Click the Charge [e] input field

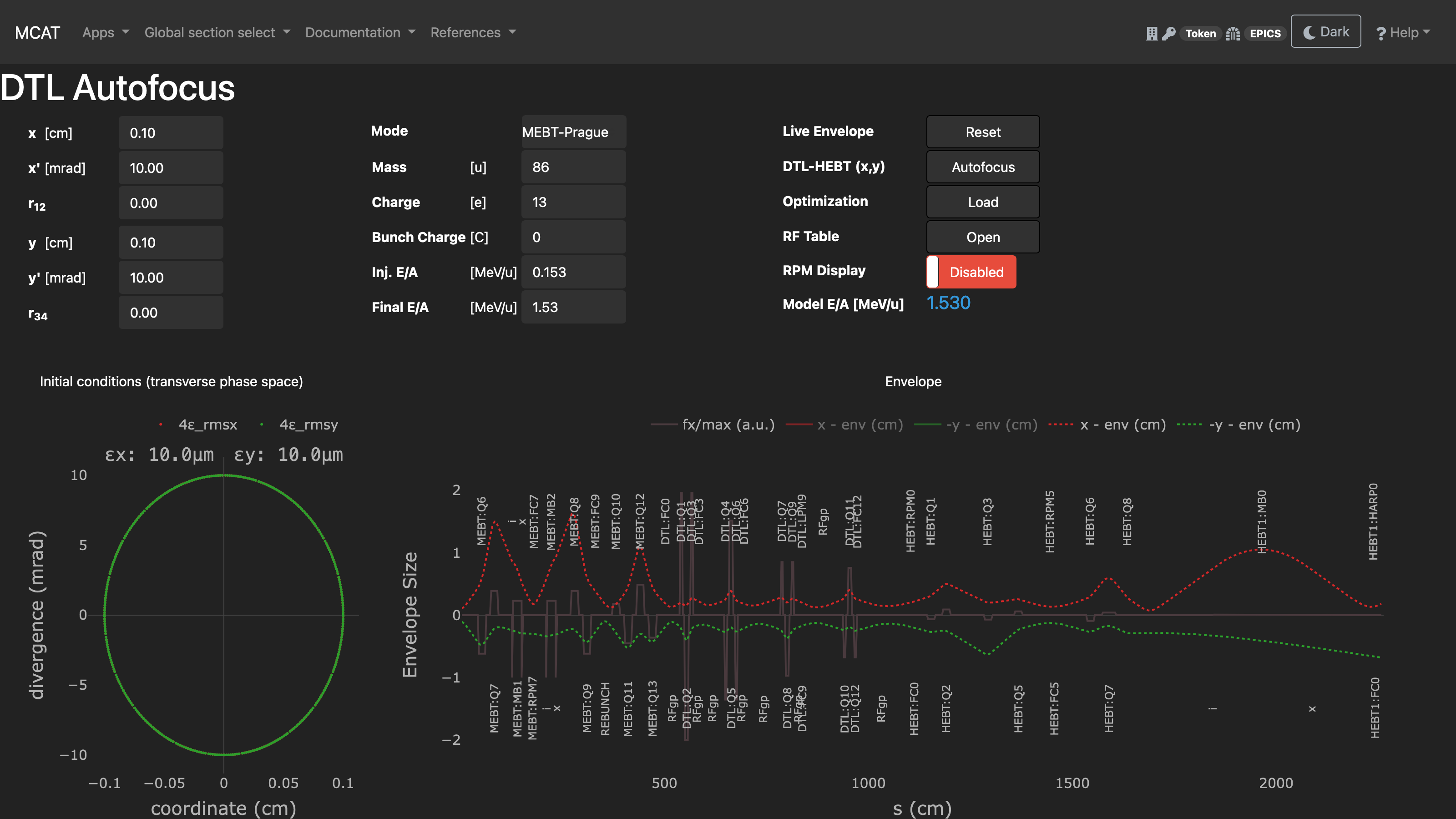[x=574, y=202]
